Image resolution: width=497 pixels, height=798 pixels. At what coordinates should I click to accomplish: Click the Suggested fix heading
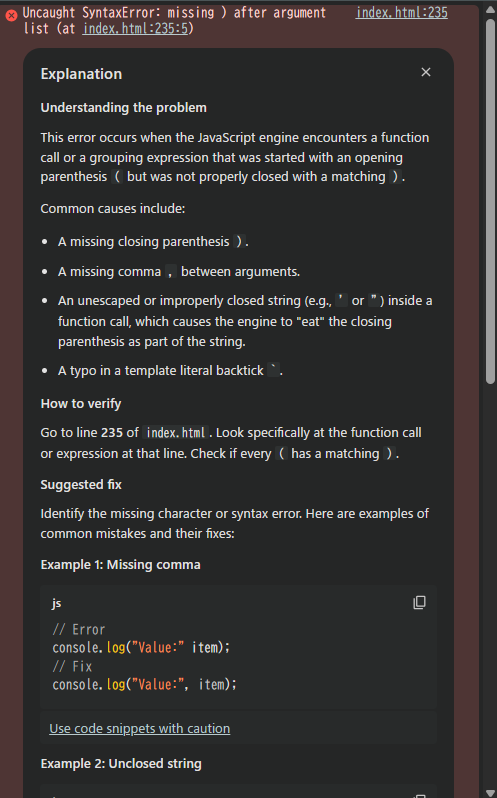coord(81,484)
